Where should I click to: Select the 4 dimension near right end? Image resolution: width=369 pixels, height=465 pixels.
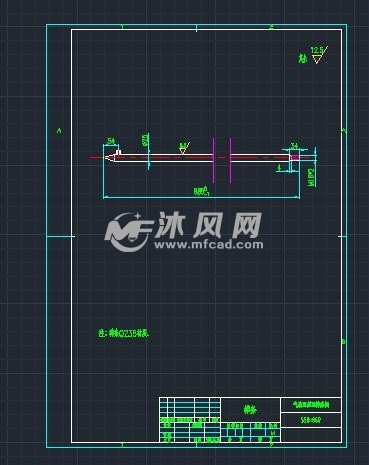tap(279, 168)
